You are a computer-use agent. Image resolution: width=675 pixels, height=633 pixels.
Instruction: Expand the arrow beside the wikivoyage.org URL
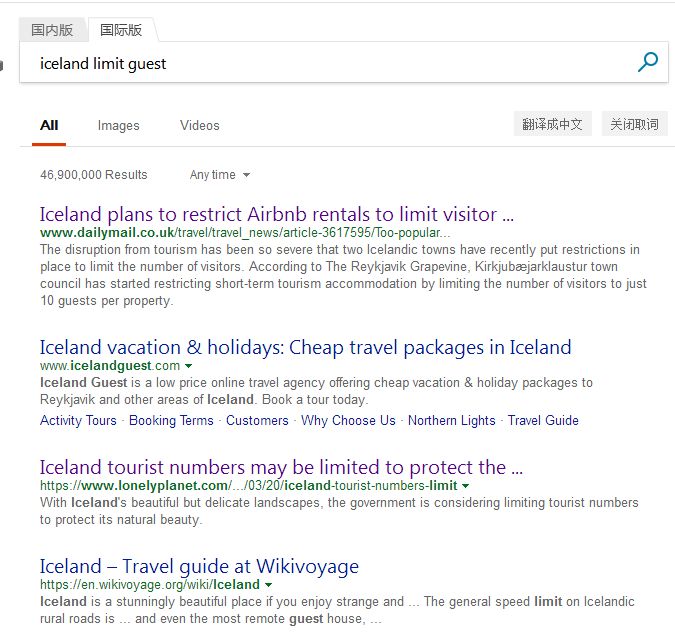(x=268, y=585)
